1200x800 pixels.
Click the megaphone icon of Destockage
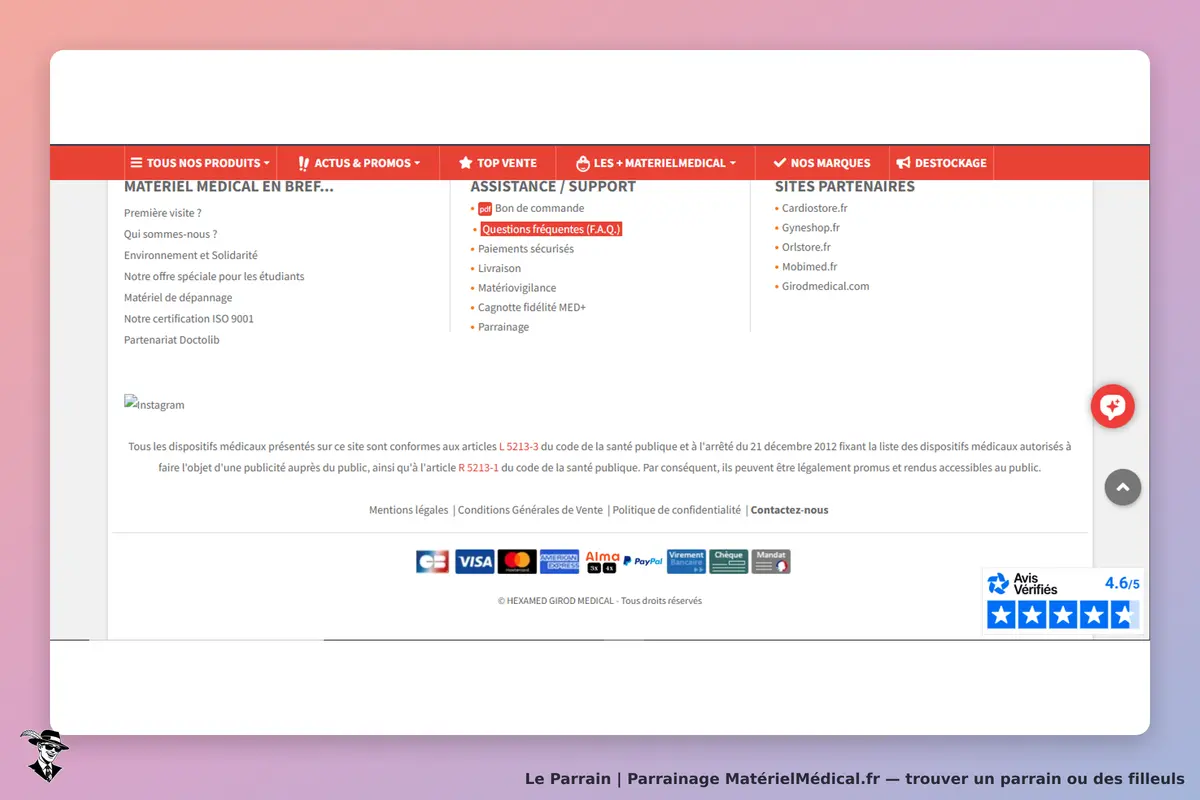click(x=903, y=163)
